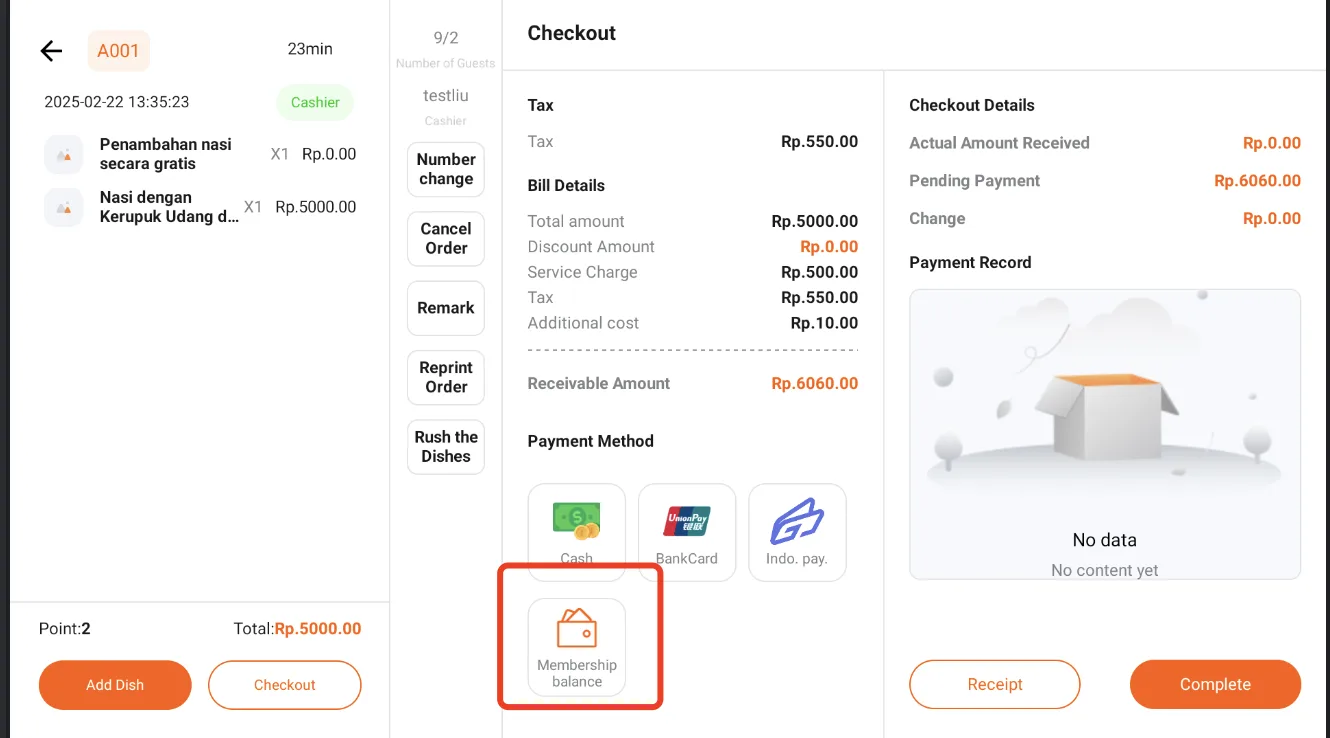Pick the Indo. pay. payment icon
Screen dimensions: 1330x738
(x=797, y=521)
